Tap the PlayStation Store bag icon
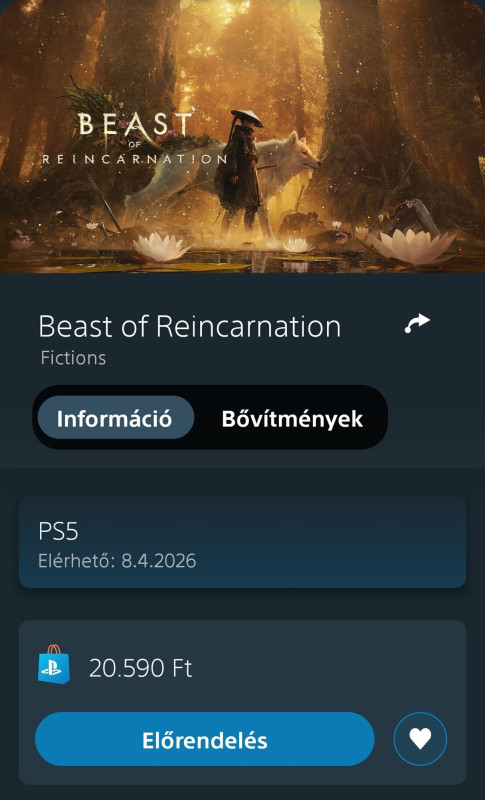This screenshot has width=485, height=800. pyautogui.click(x=54, y=664)
